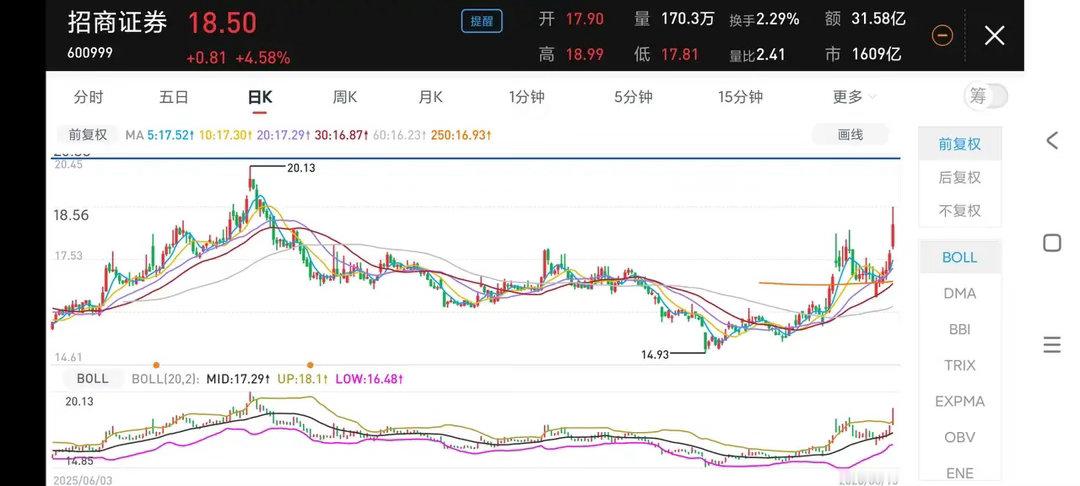Click the 额 31.58亿 turnover amount

point(864,19)
